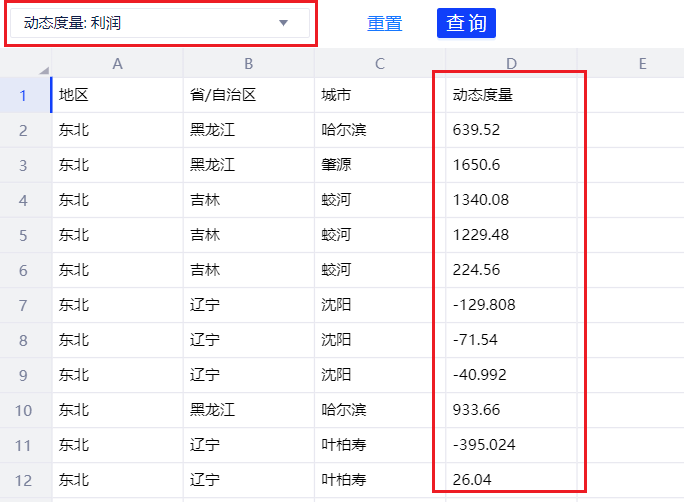684x502 pixels.
Task: Click the 动态度量 cell in column D
Action: [x=511, y=95]
